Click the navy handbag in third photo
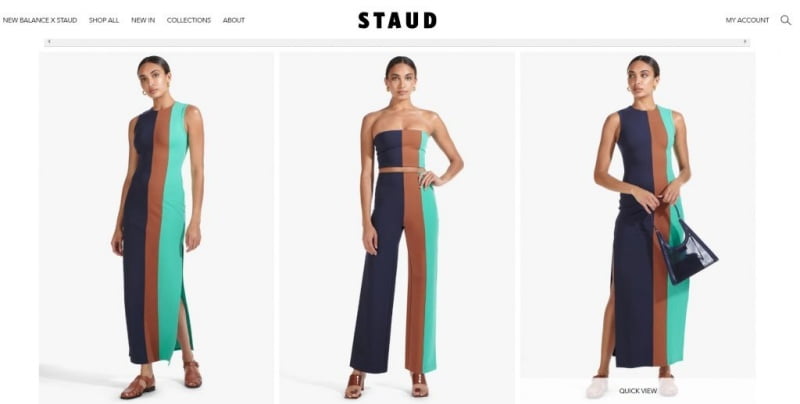 (685, 252)
